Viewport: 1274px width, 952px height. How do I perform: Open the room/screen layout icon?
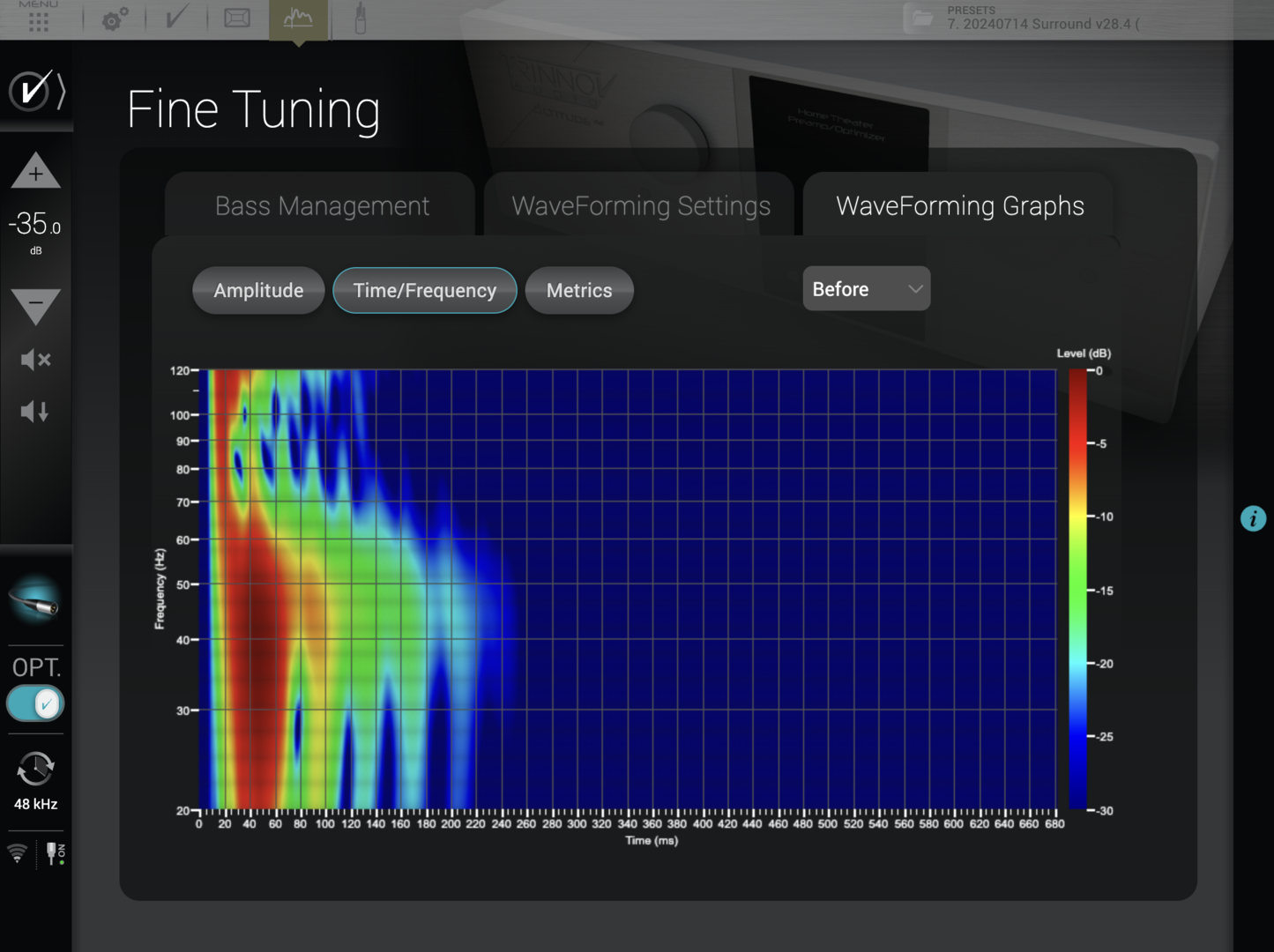click(x=237, y=19)
